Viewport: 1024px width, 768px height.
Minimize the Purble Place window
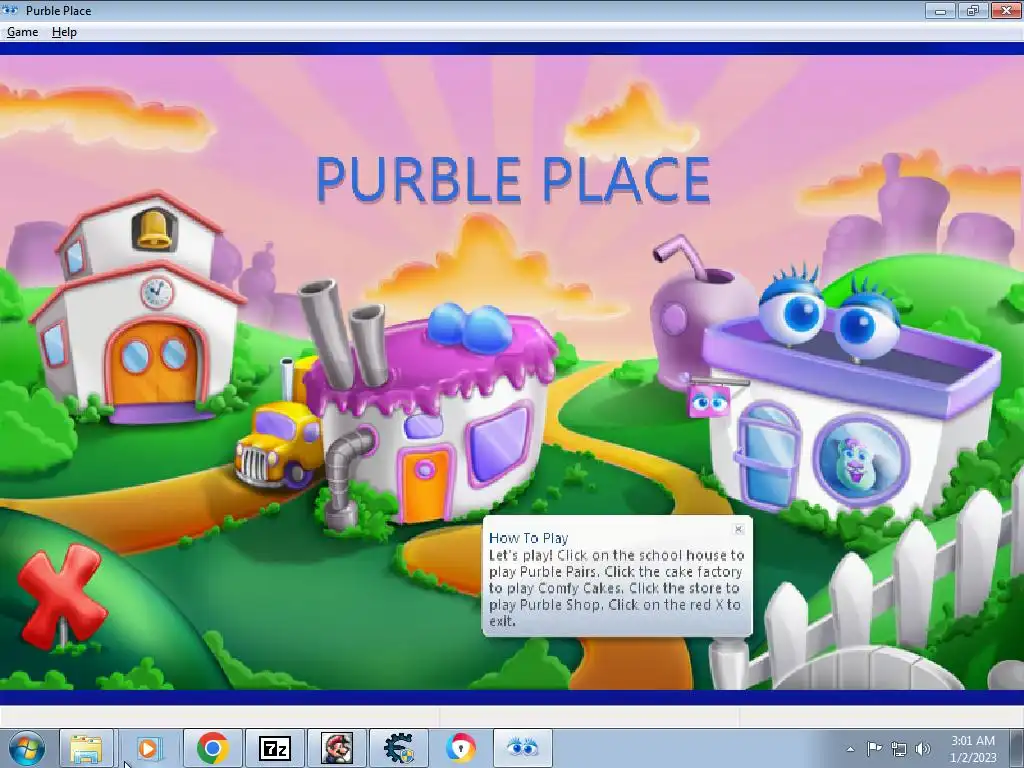tap(940, 10)
